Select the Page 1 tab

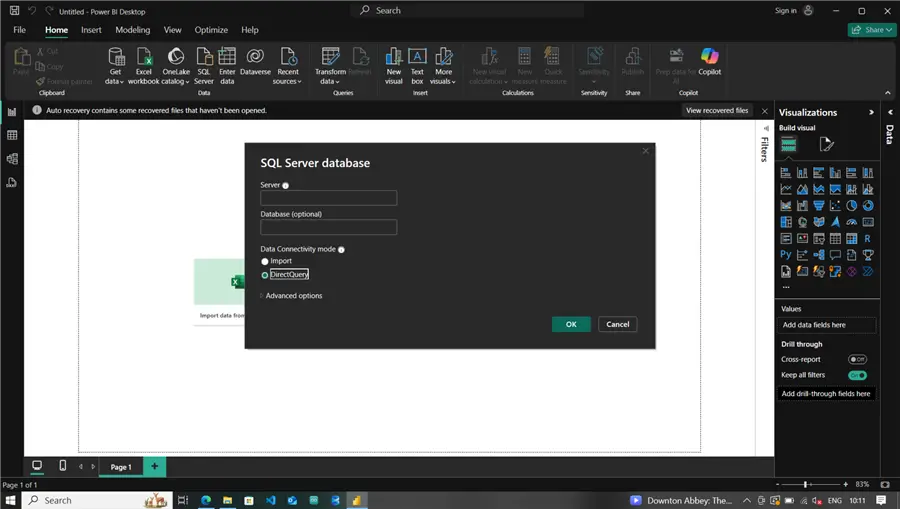point(121,467)
